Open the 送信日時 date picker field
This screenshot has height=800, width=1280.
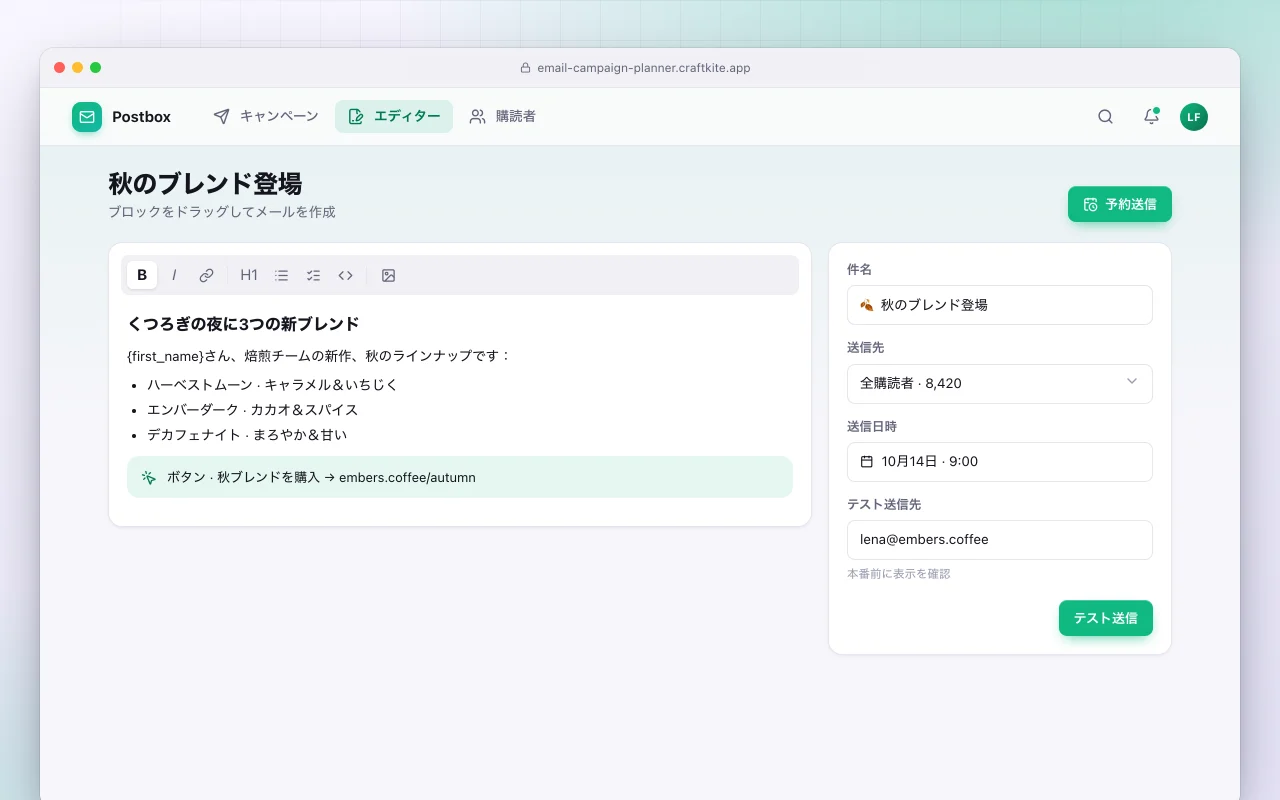click(x=1000, y=462)
